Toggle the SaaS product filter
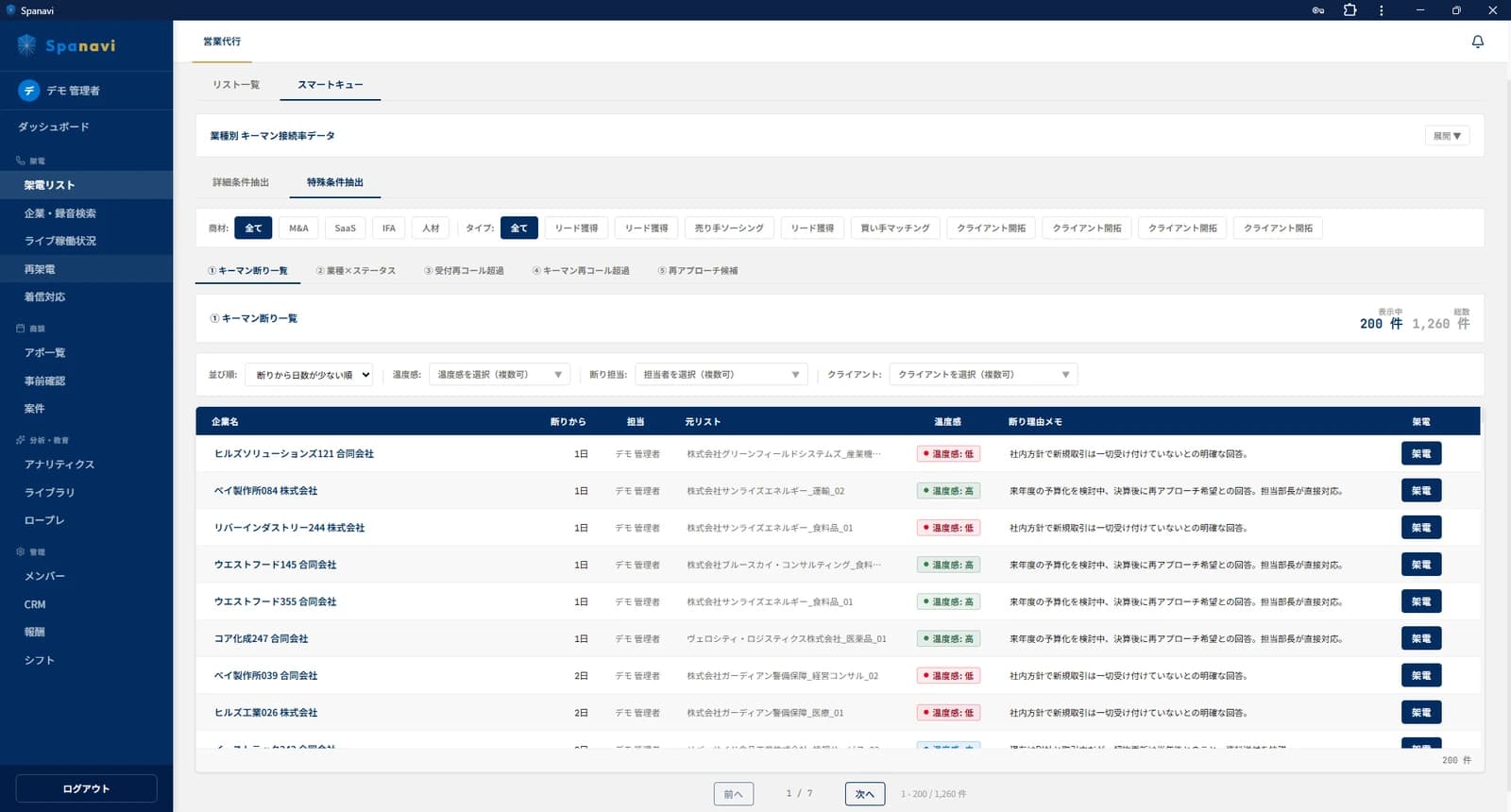 (x=346, y=228)
